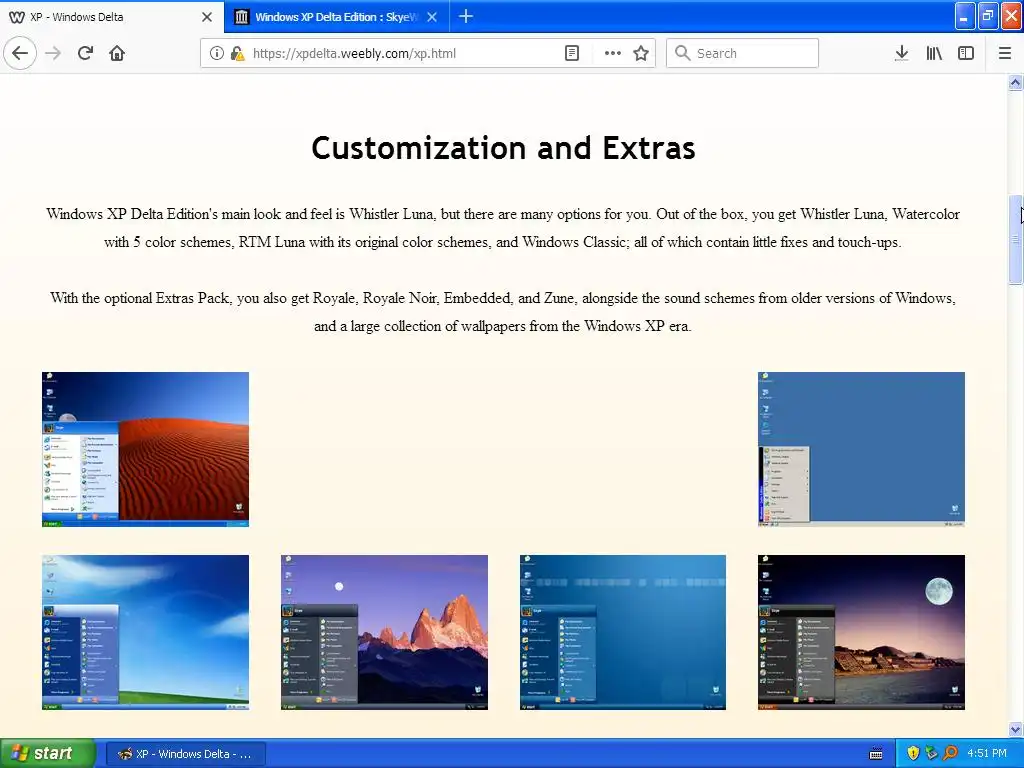This screenshot has height=768, width=1024.
Task: Click the network tray icon beside the shield
Action: pyautogui.click(x=931, y=754)
